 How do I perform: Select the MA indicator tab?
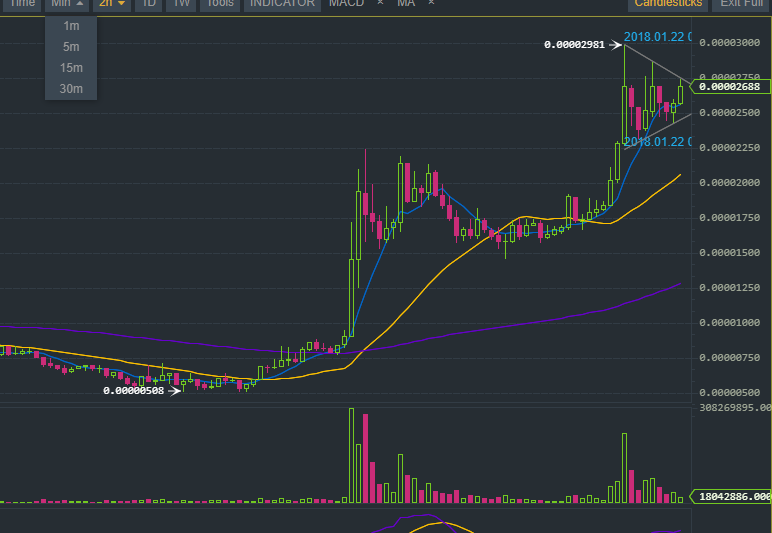(406, 4)
